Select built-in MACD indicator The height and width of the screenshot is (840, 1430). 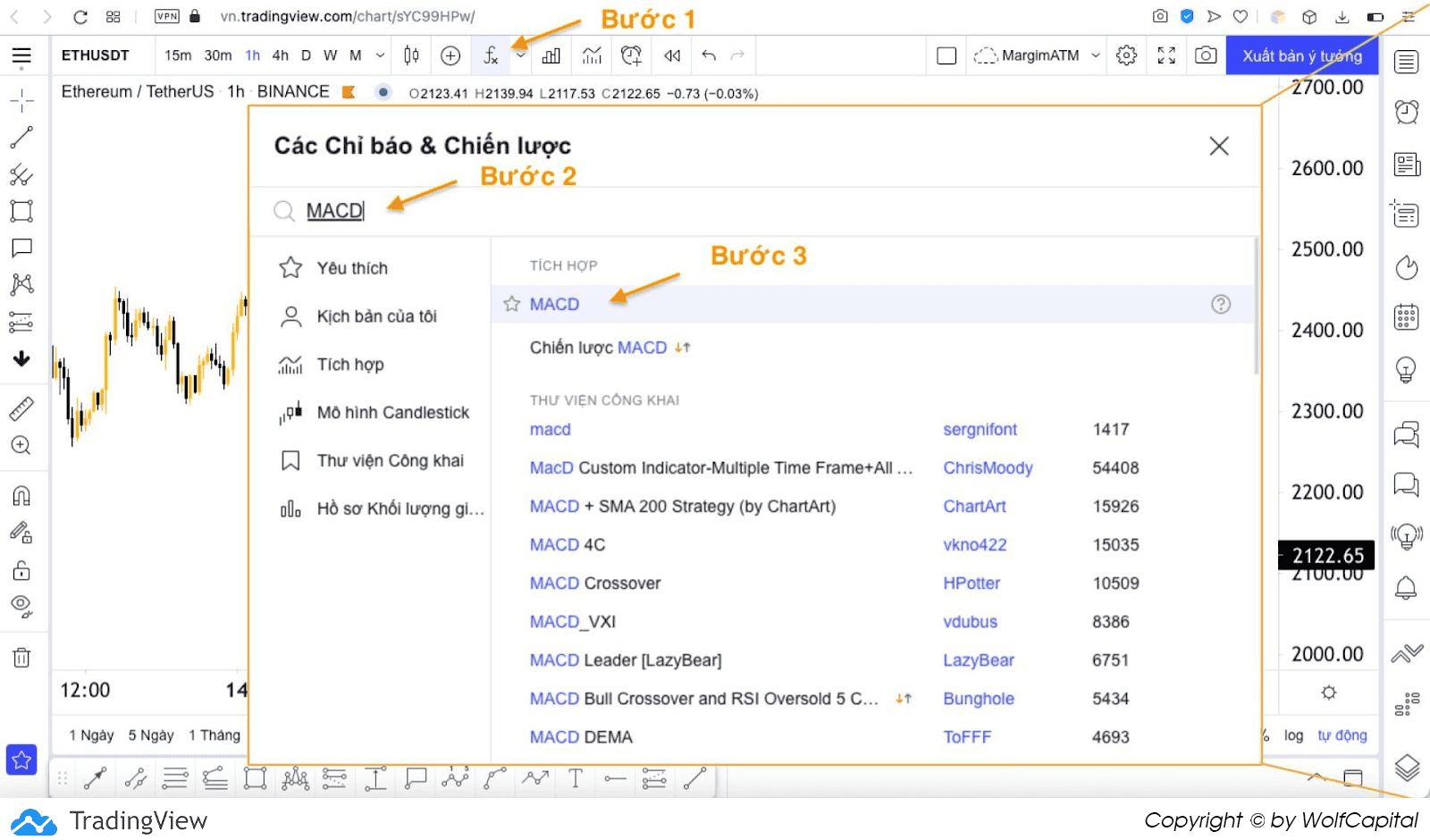point(554,304)
